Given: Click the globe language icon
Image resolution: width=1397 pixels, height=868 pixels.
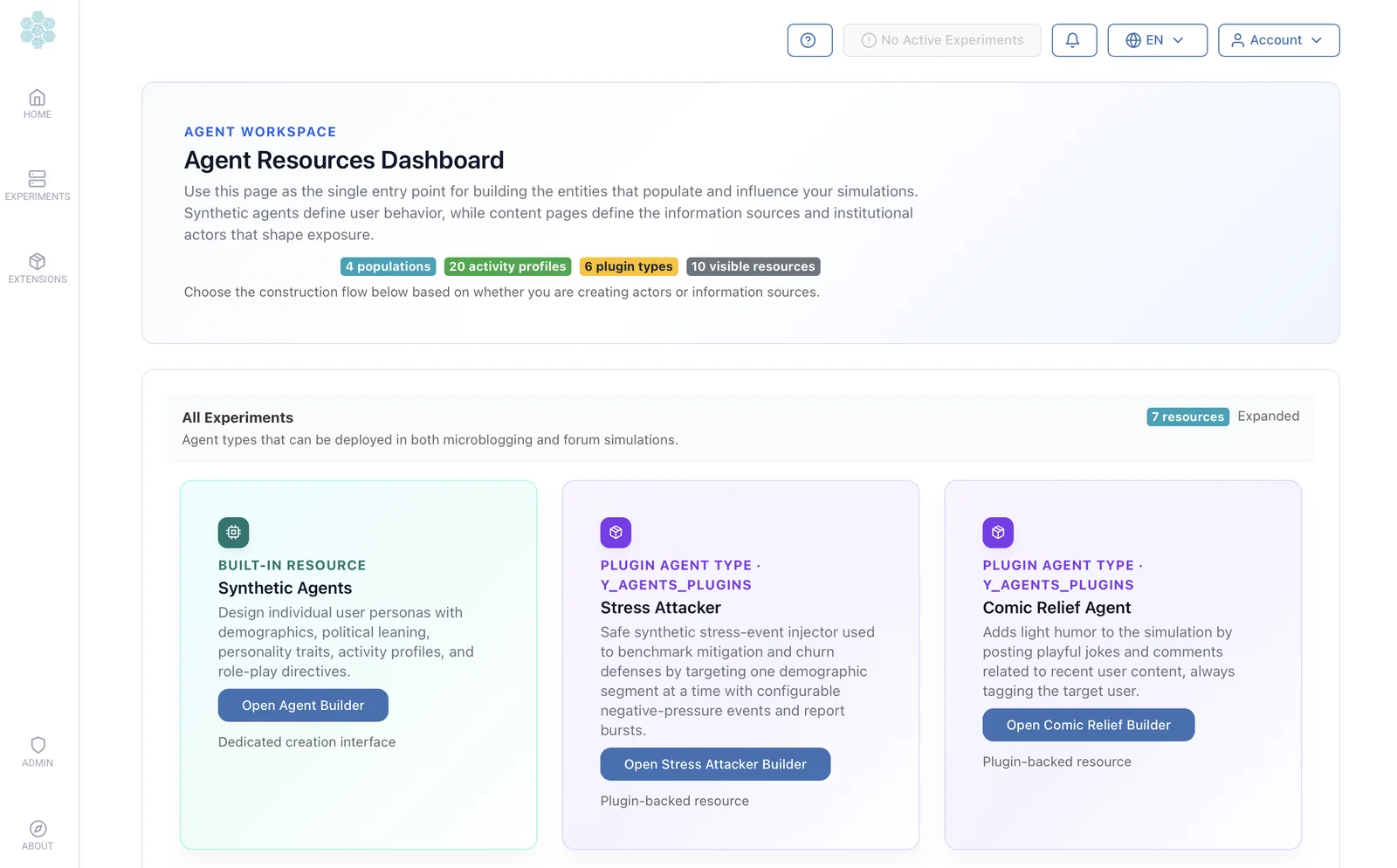Looking at the screenshot, I should point(1133,40).
